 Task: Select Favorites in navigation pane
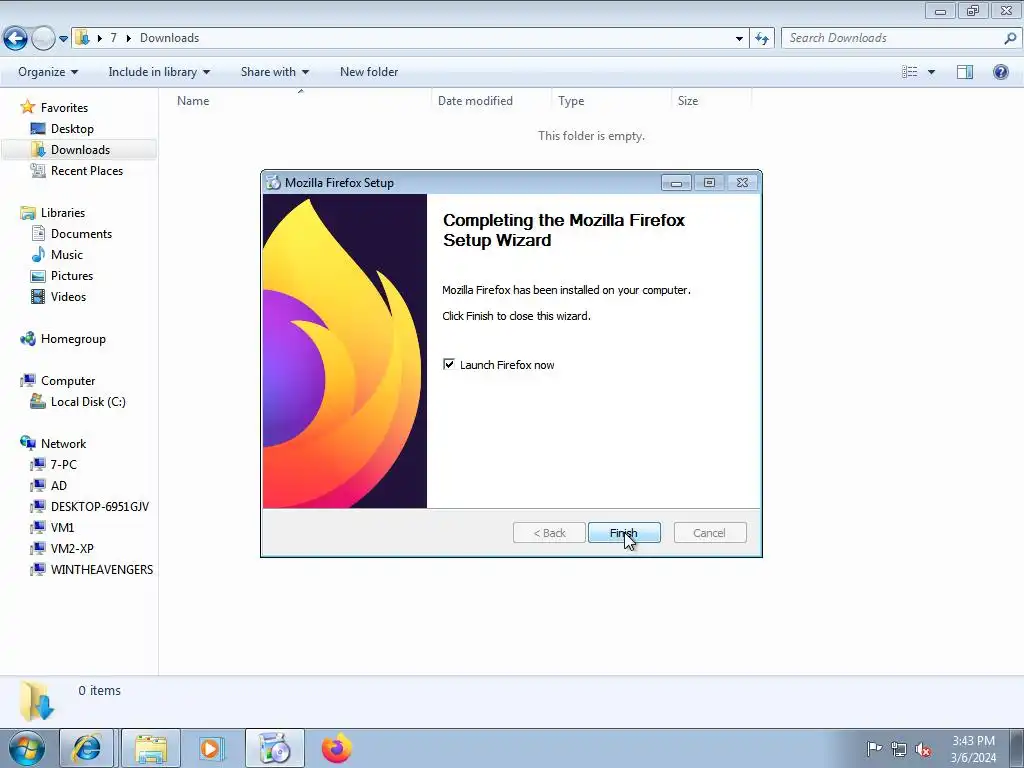pyautogui.click(x=64, y=108)
